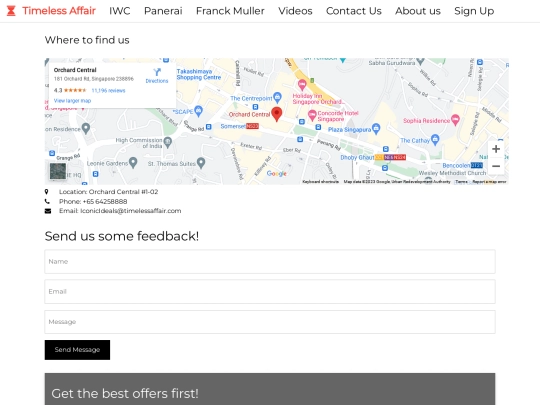
Task: Click the red Orchard Central map pin
Action: (277, 114)
